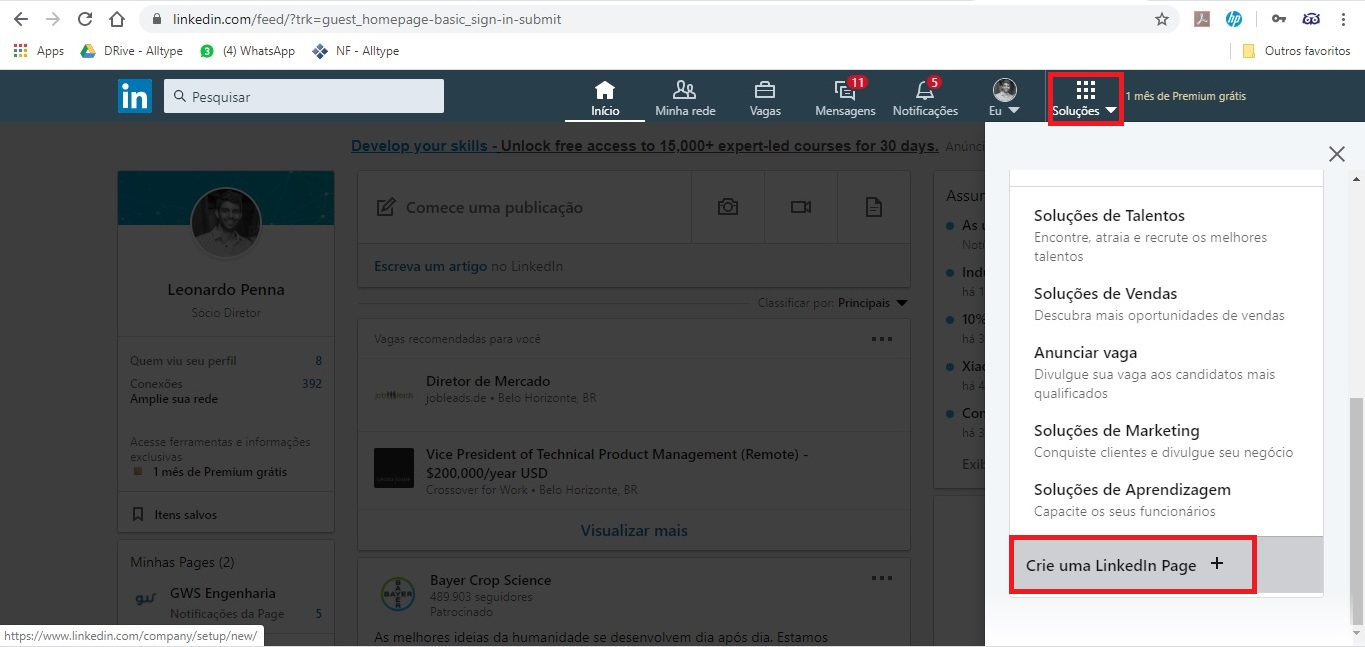Click Escreva um artigo link

[430, 266]
